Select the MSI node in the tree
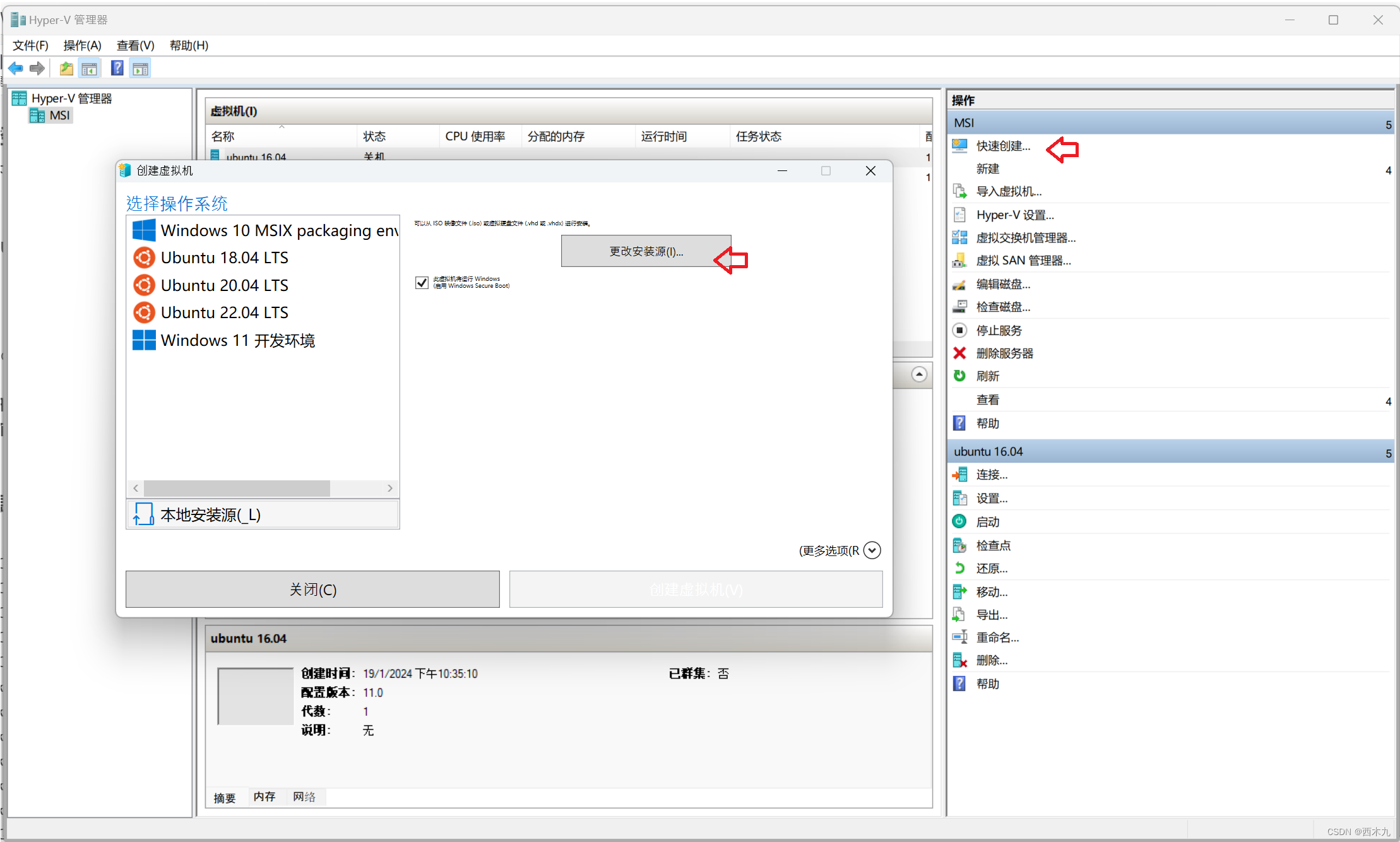 click(x=59, y=116)
